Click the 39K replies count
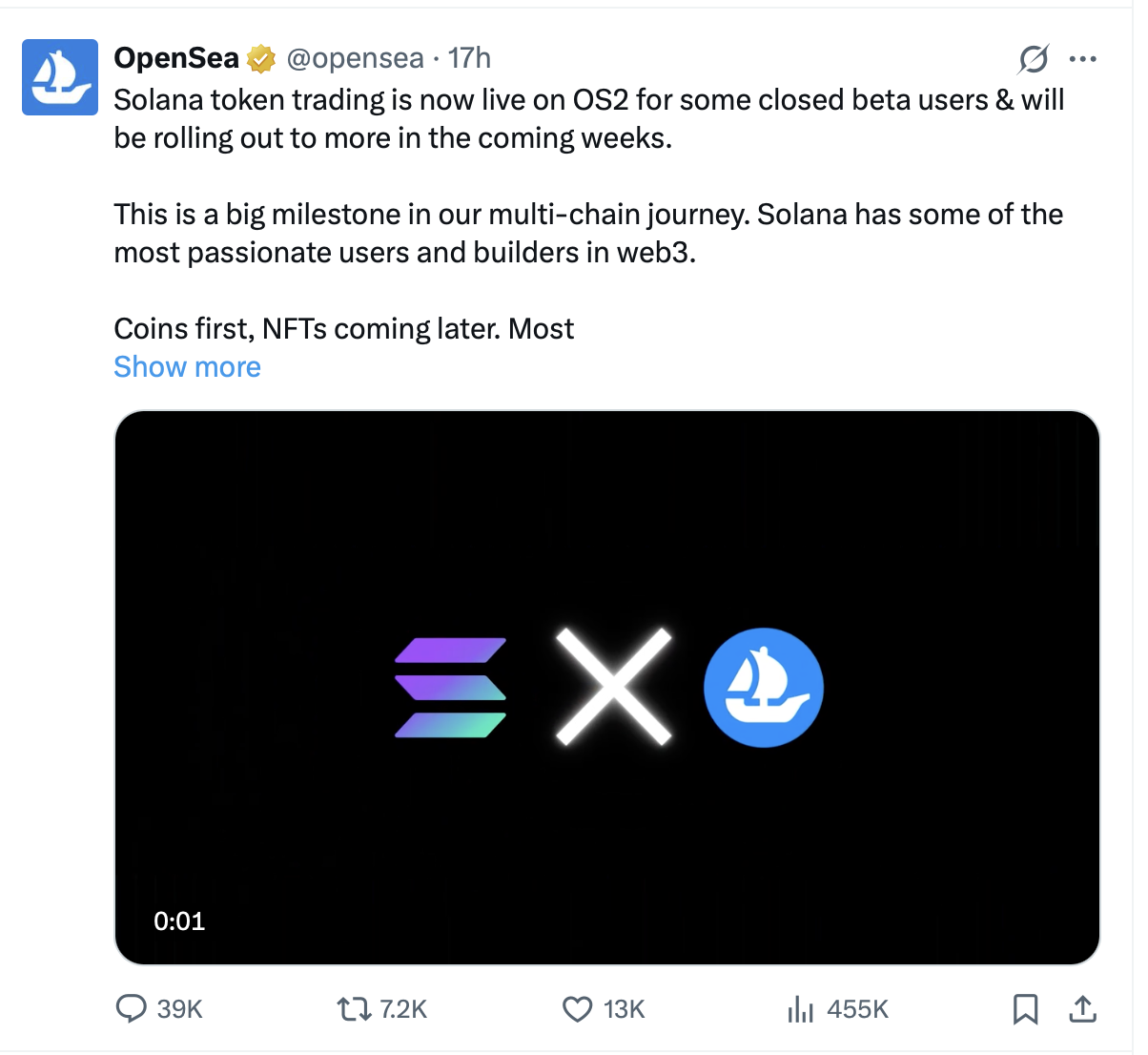Viewport: 1148px width, 1055px height. coord(180,1009)
